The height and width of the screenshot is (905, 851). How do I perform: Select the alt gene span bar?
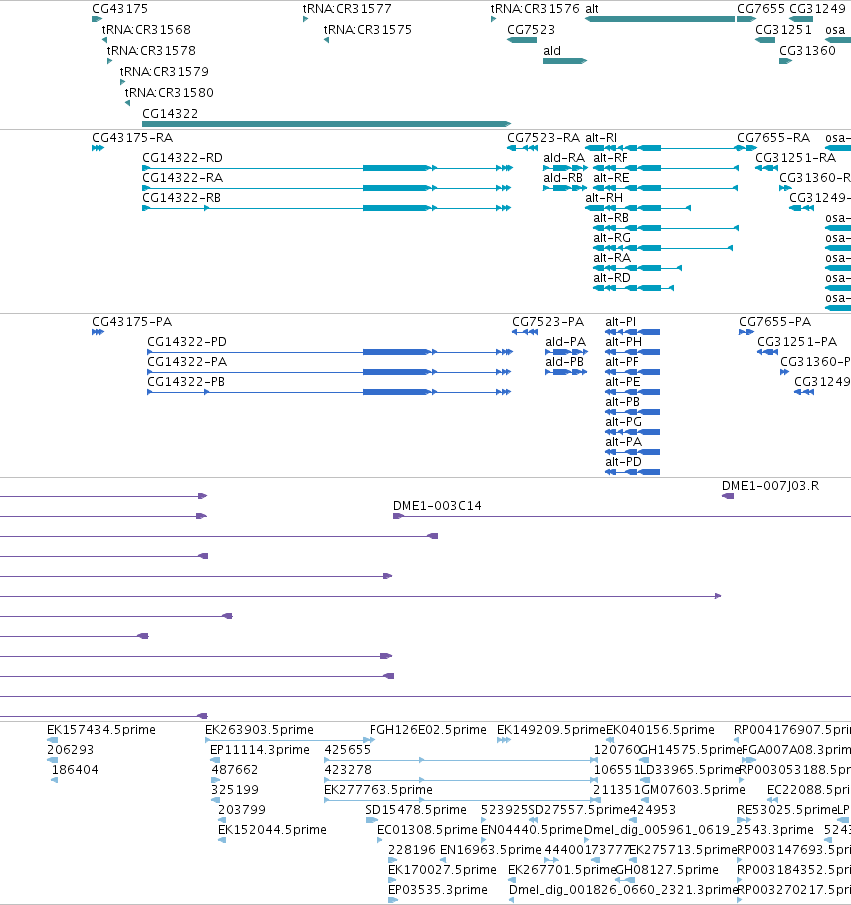(660, 19)
